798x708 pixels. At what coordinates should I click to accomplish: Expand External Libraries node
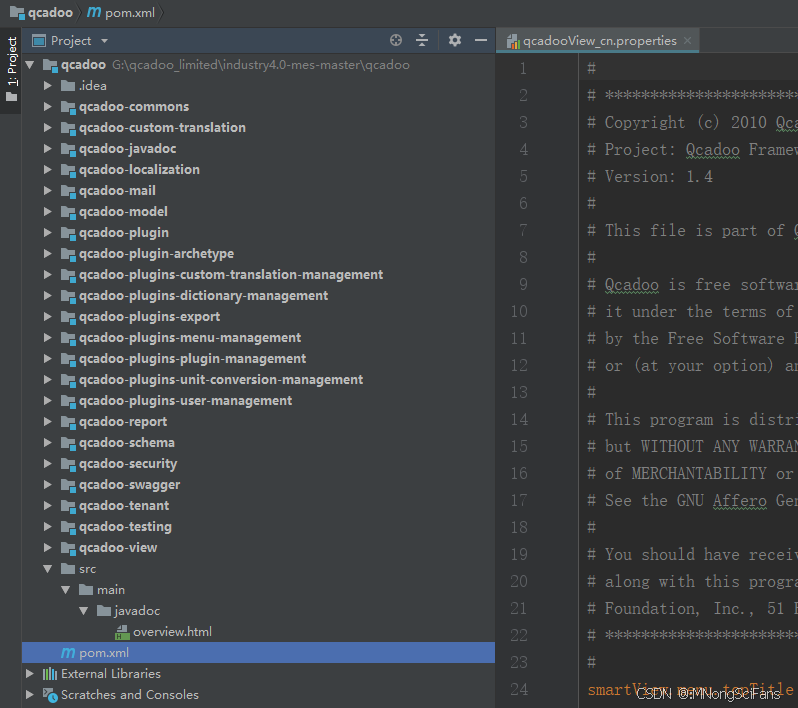30,673
